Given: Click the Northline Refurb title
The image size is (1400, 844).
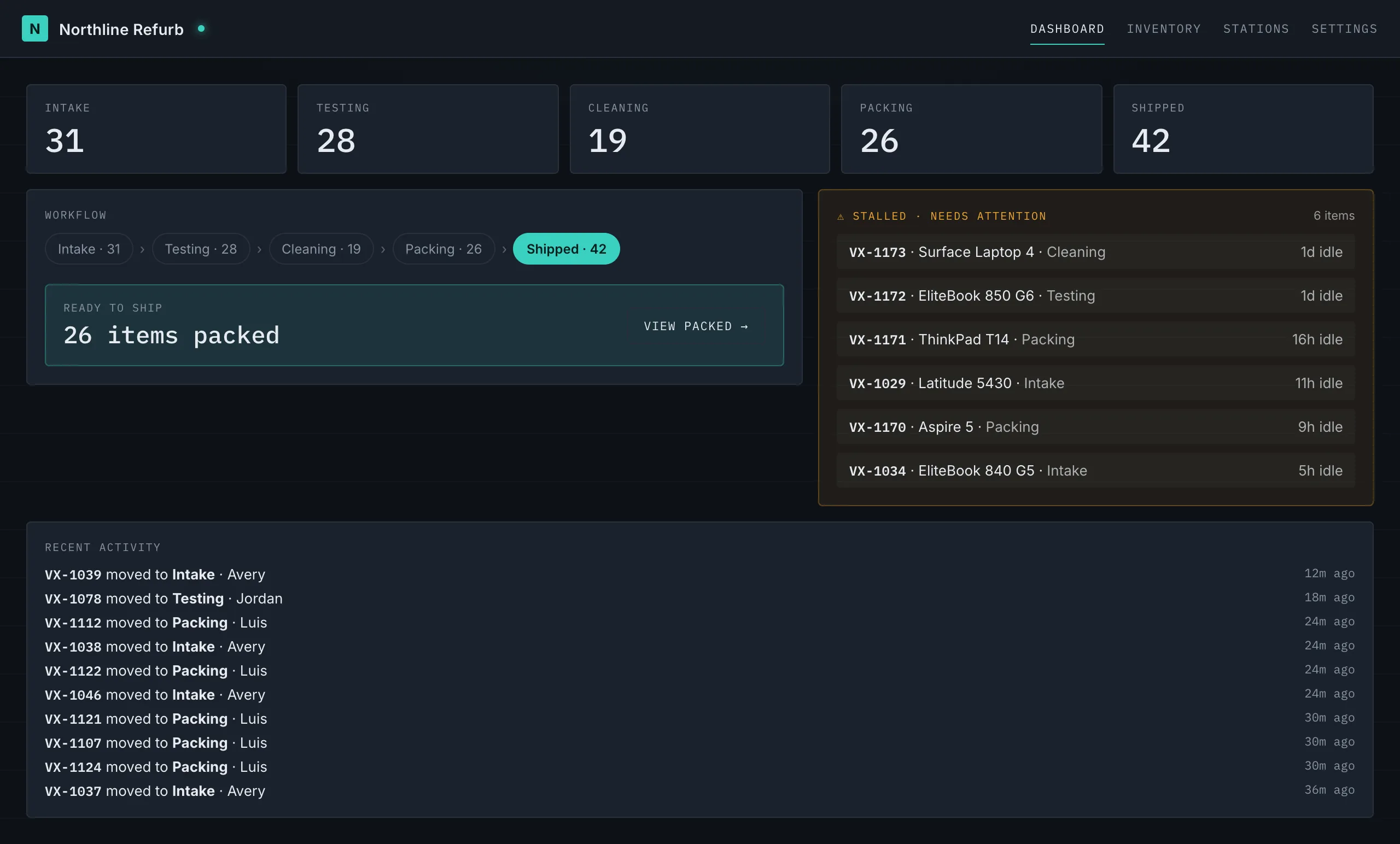Looking at the screenshot, I should [121, 29].
